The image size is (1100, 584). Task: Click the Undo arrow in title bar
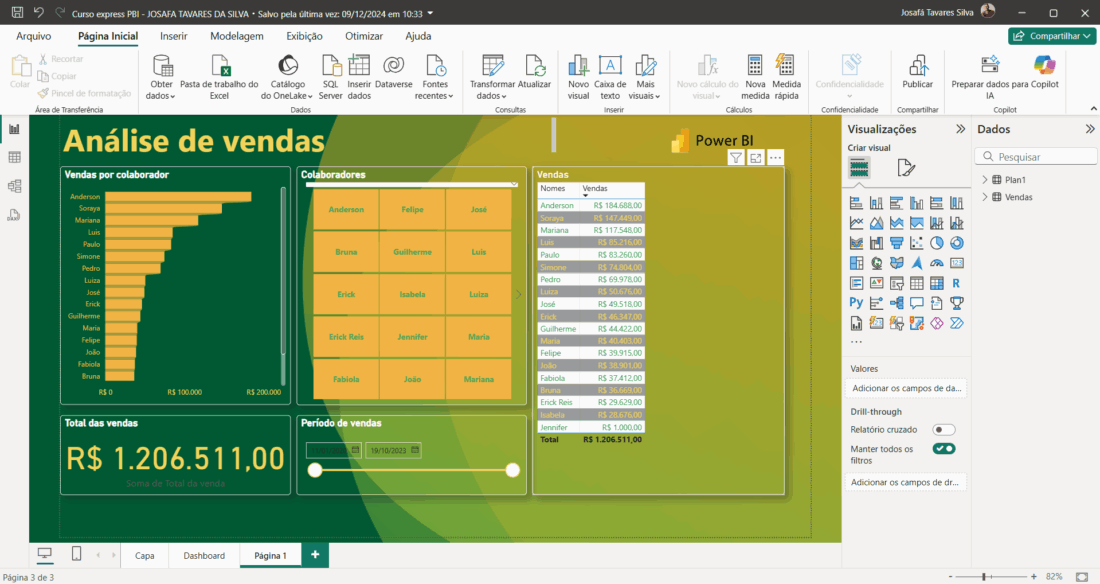[39, 13]
